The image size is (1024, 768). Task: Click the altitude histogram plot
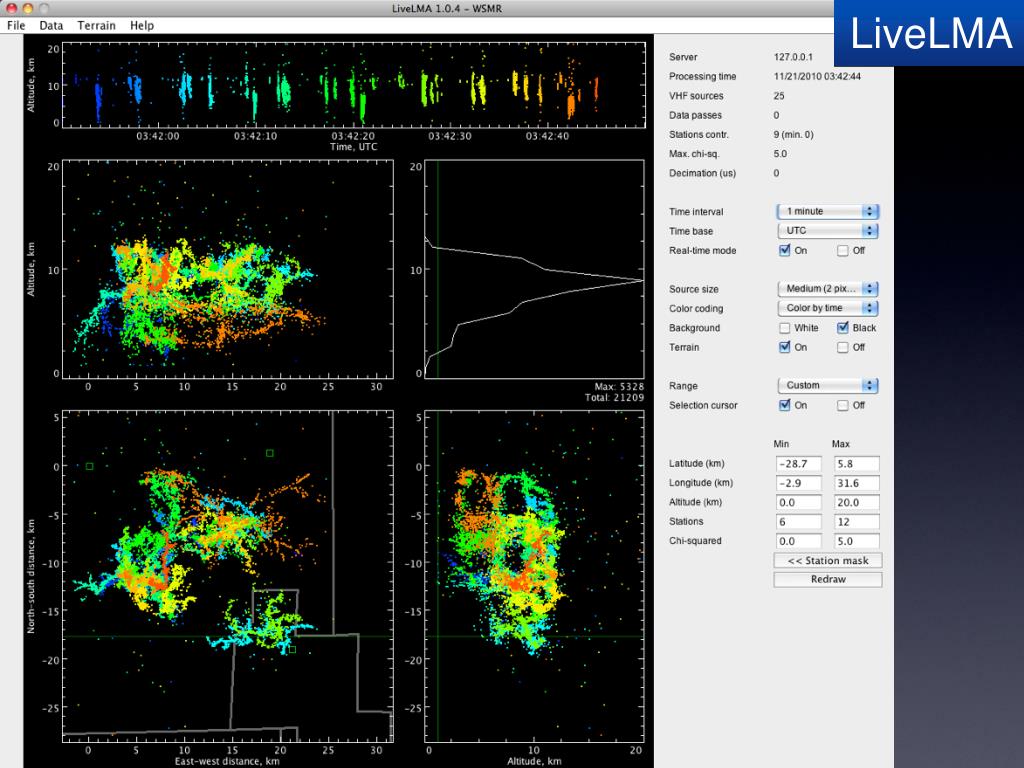[534, 269]
